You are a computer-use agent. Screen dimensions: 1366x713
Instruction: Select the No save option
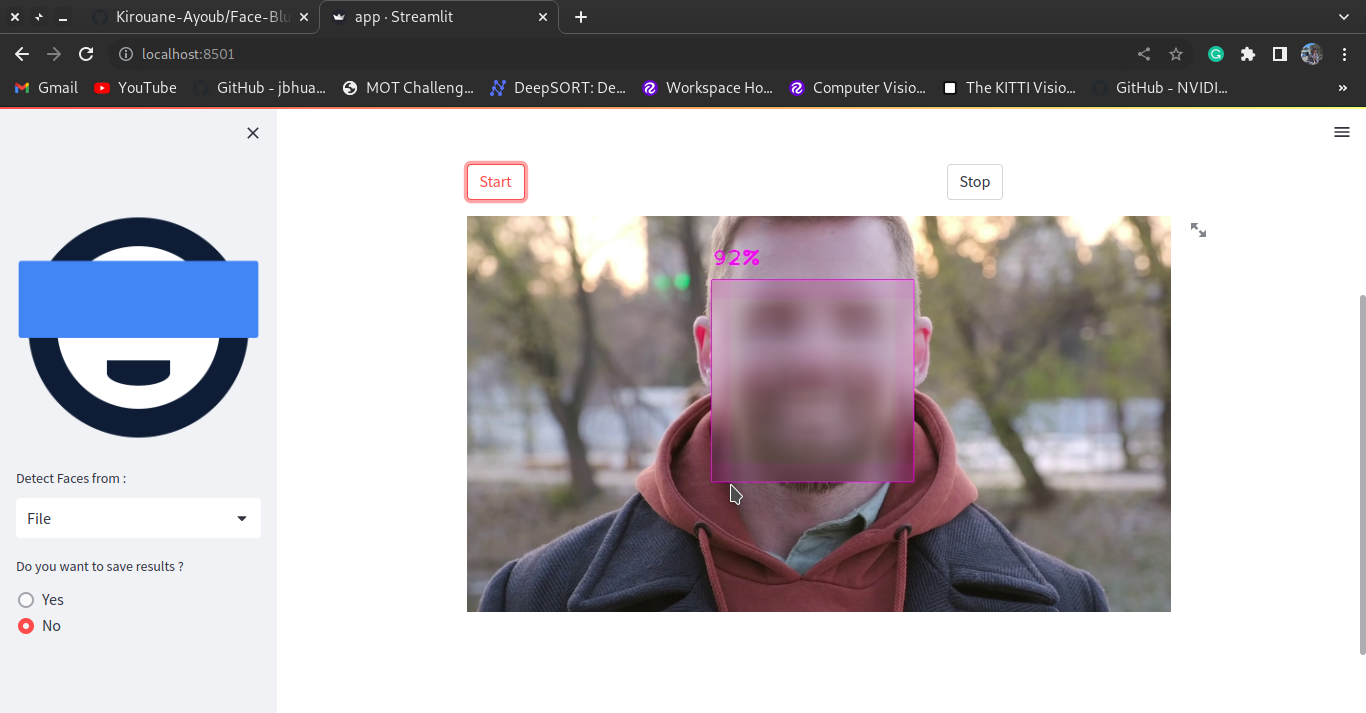pos(27,625)
